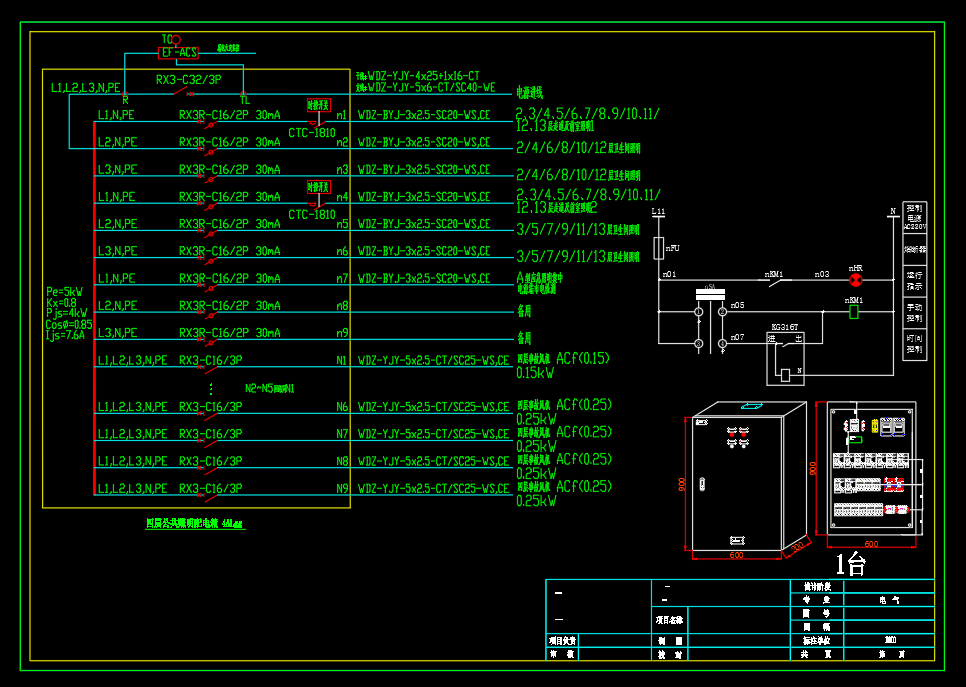The image size is (966, 687).
Task: Click the 运行指示 legend cell
Action: coord(914,280)
